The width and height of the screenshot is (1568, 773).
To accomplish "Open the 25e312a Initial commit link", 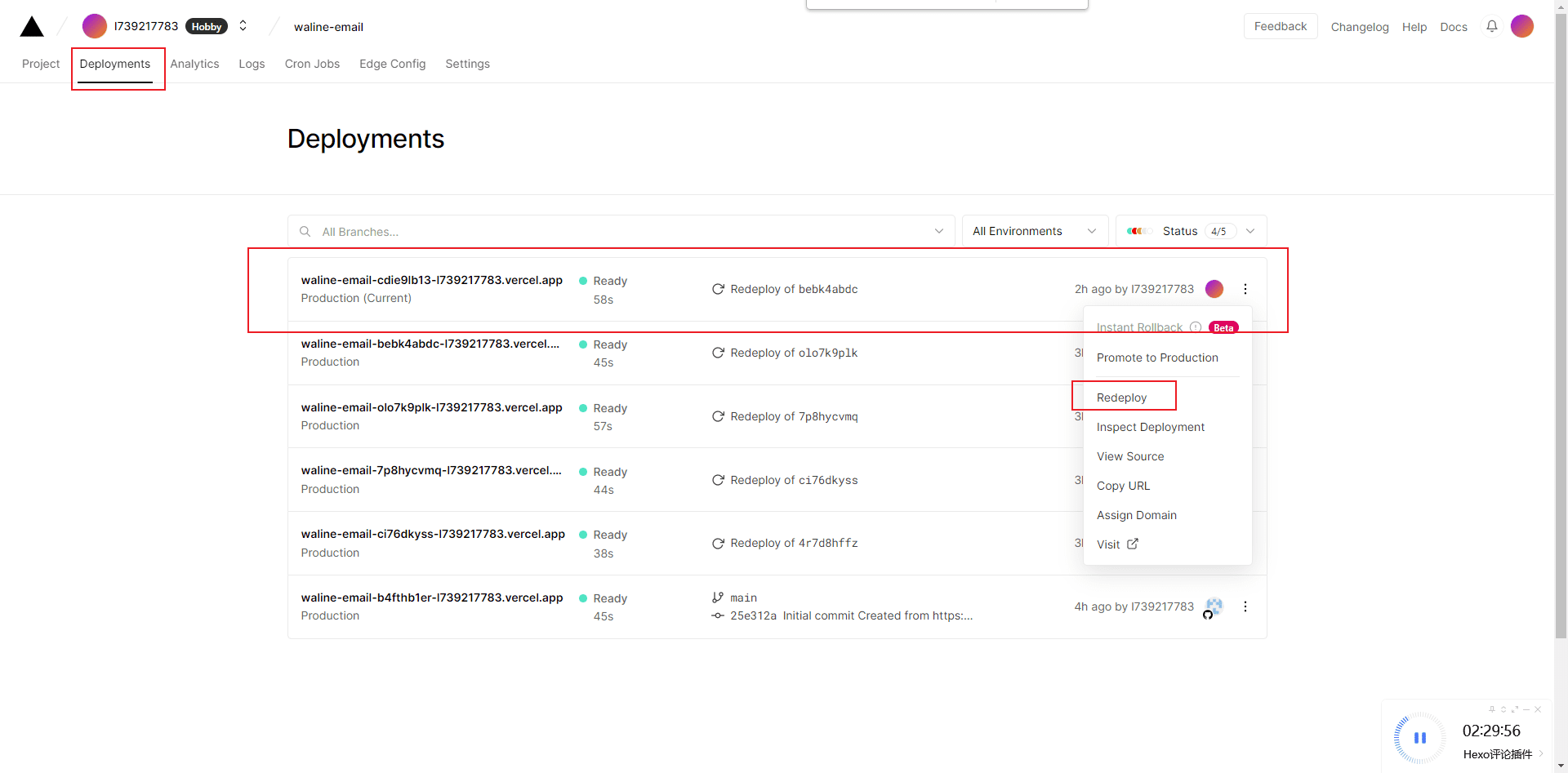I will [851, 615].
